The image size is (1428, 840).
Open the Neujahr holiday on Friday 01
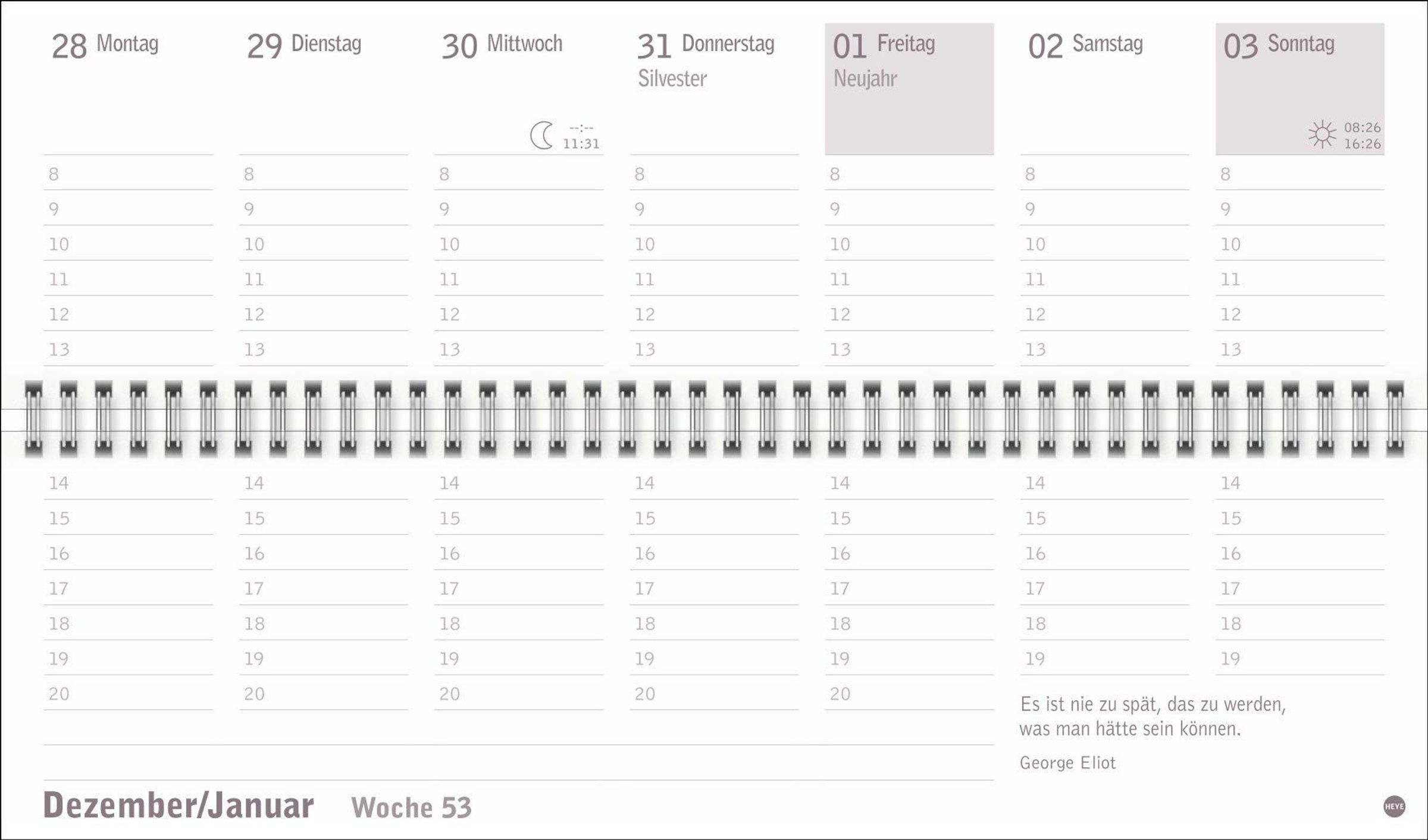coord(865,79)
